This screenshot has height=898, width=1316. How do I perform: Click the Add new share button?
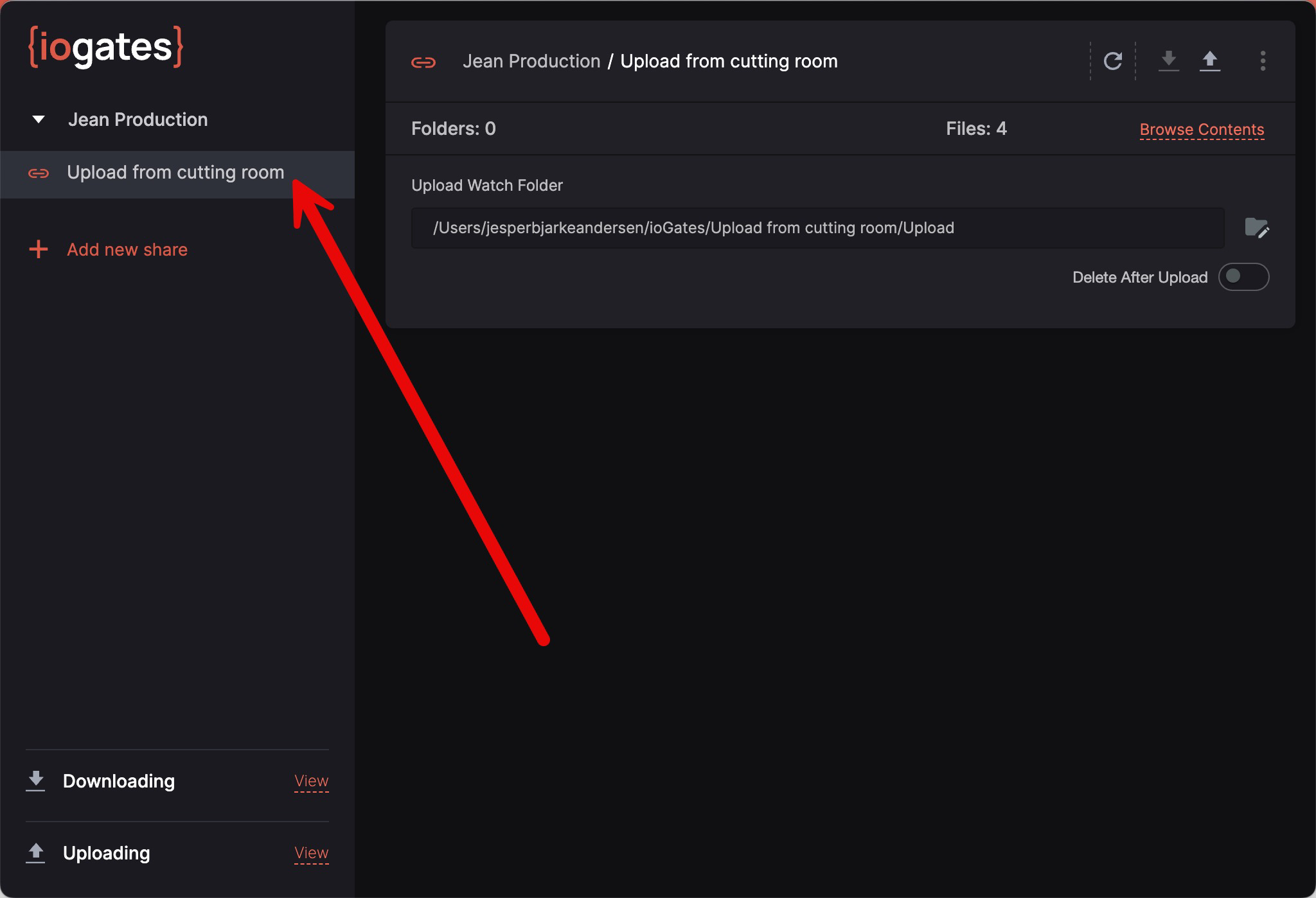127,250
